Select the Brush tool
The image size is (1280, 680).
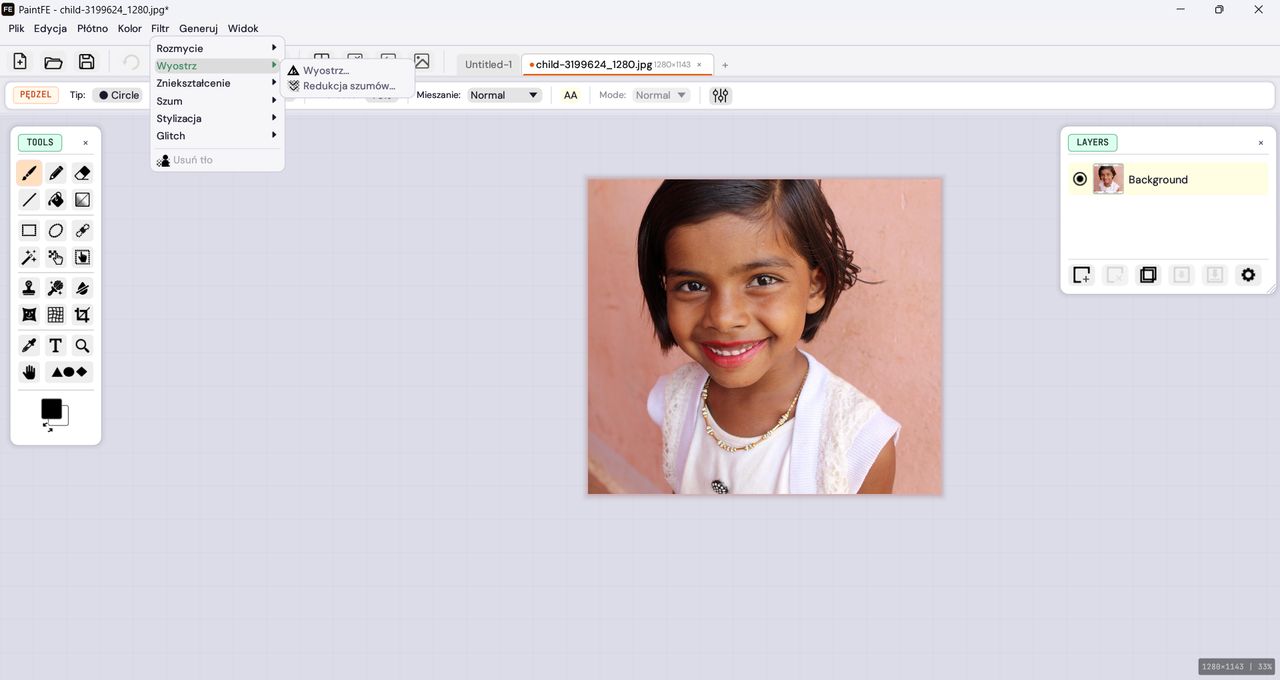(28, 172)
